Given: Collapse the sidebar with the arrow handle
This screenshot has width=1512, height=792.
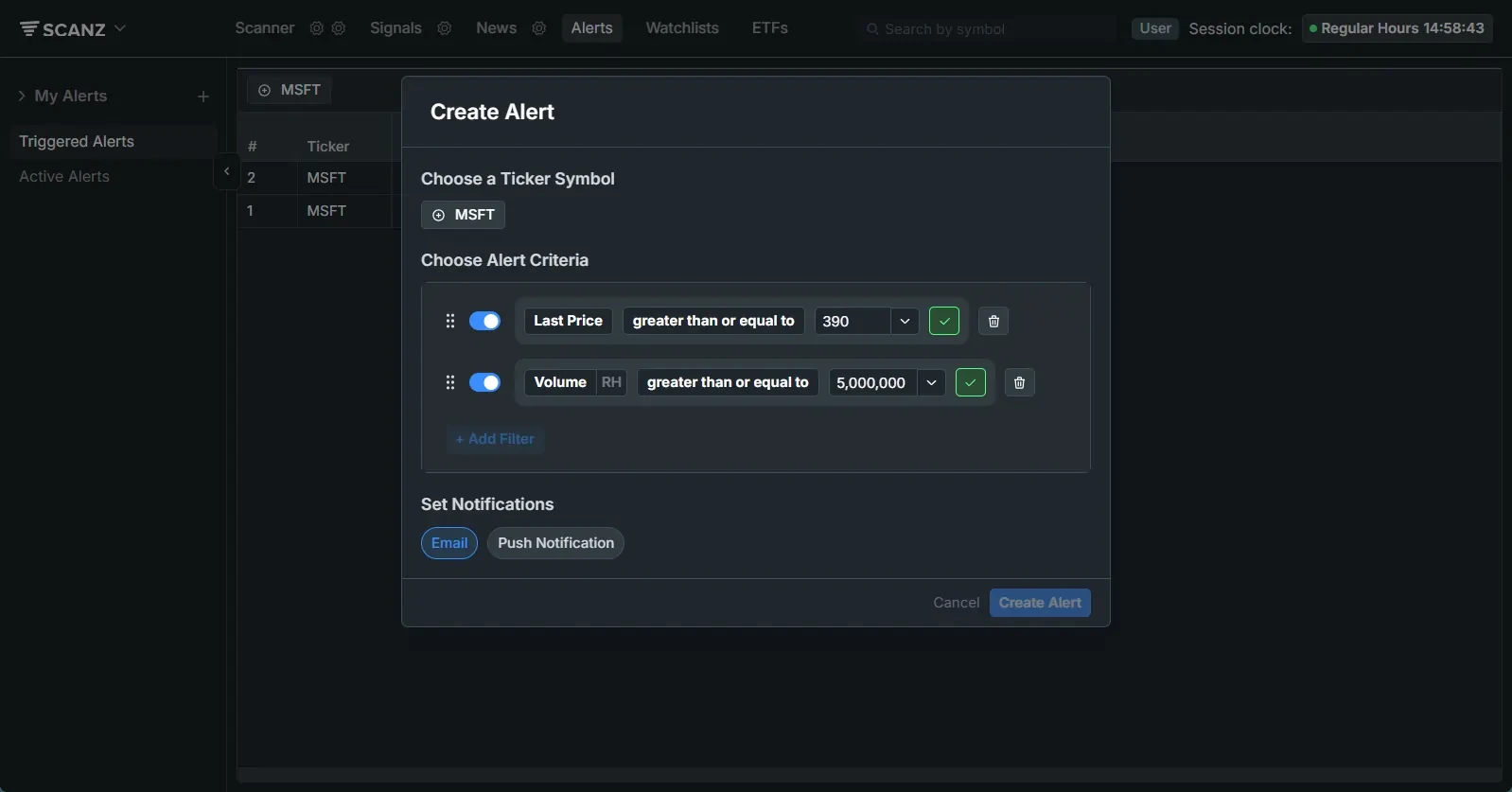Looking at the screenshot, I should (226, 171).
